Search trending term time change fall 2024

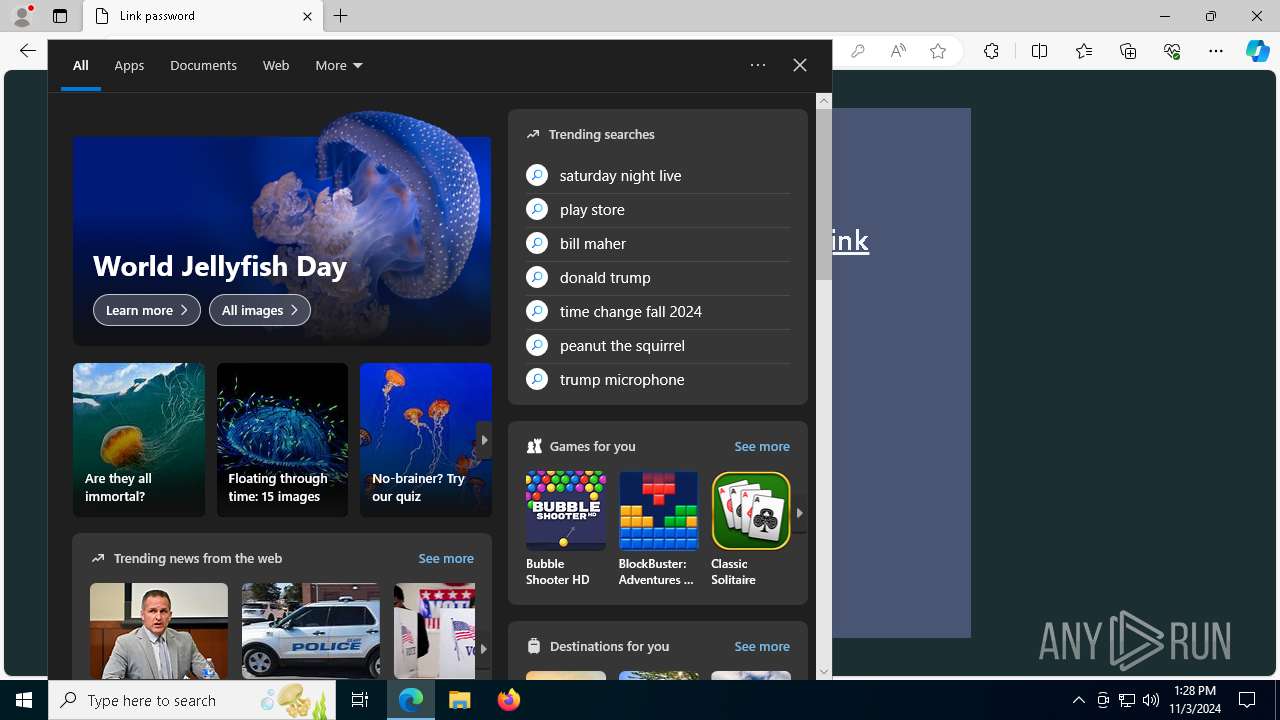[658, 311]
